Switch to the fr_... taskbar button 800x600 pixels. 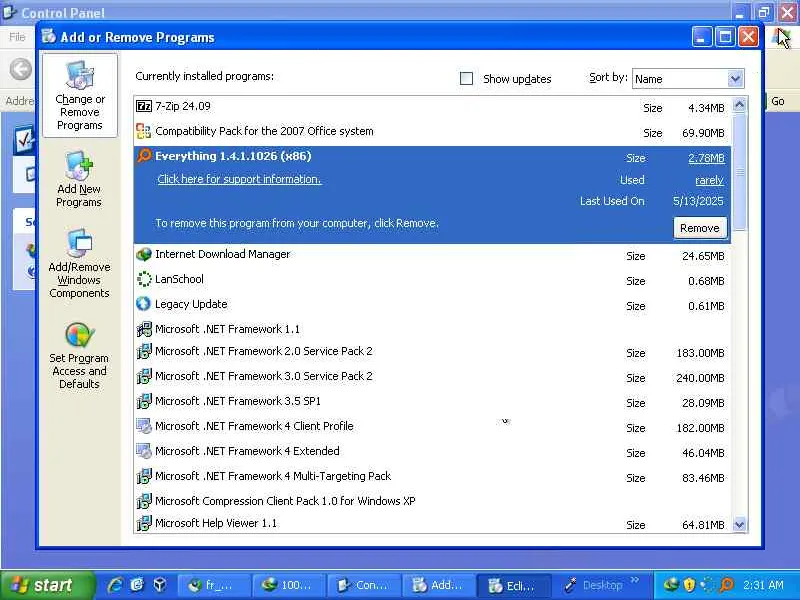click(x=214, y=585)
